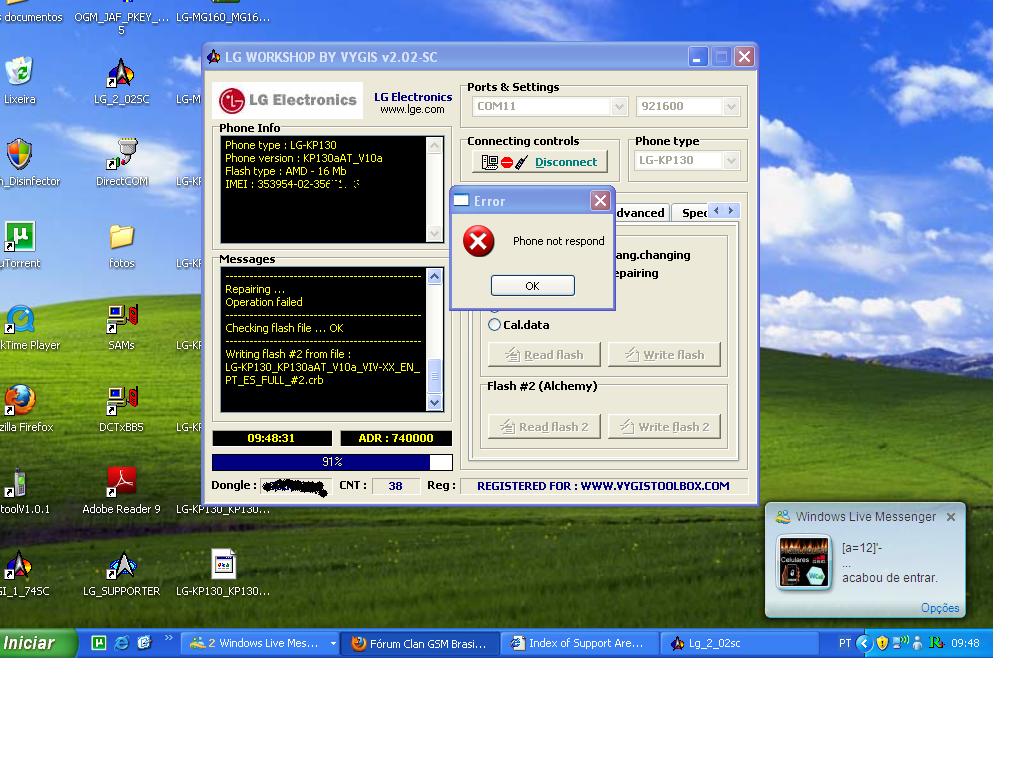Open the Iniciar start menu
The height and width of the screenshot is (768, 1024).
tap(37, 643)
